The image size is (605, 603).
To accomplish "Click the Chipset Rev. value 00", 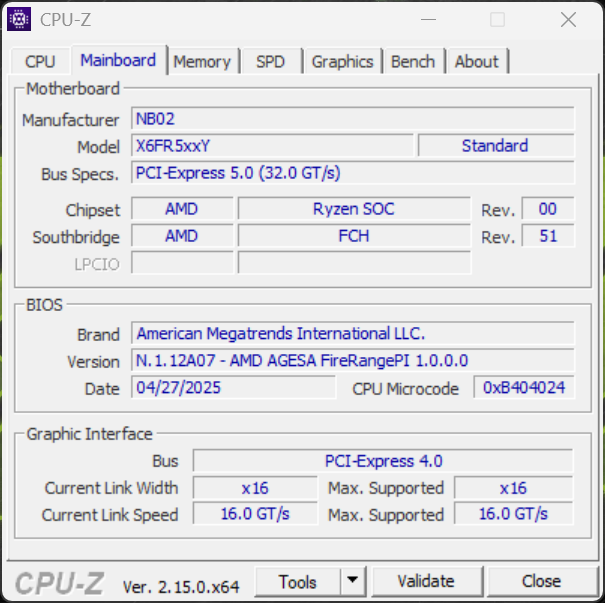I will [x=548, y=209].
